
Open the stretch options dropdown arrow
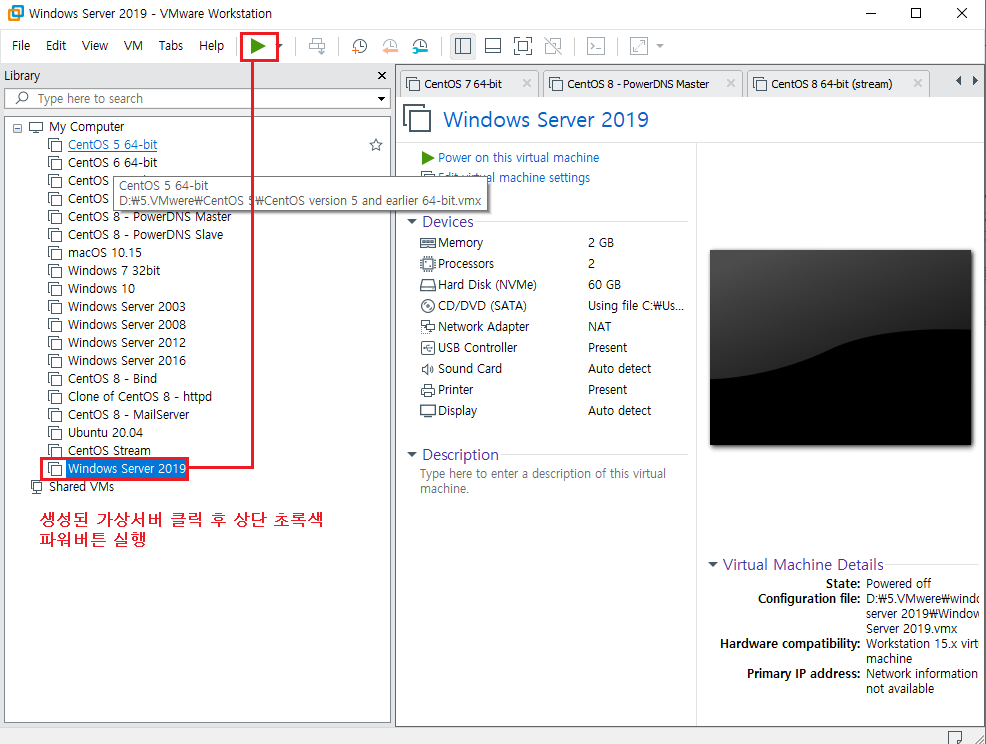click(660, 46)
